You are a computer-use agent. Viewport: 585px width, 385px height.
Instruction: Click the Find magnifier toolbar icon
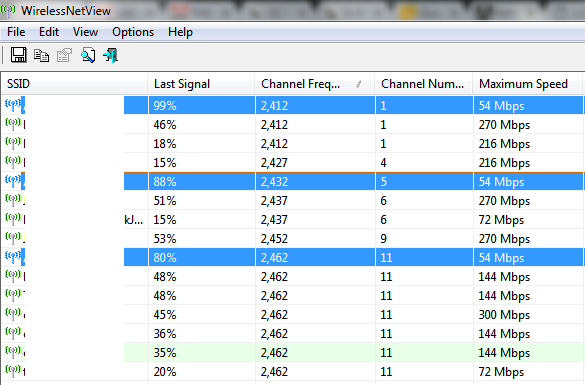click(88, 55)
